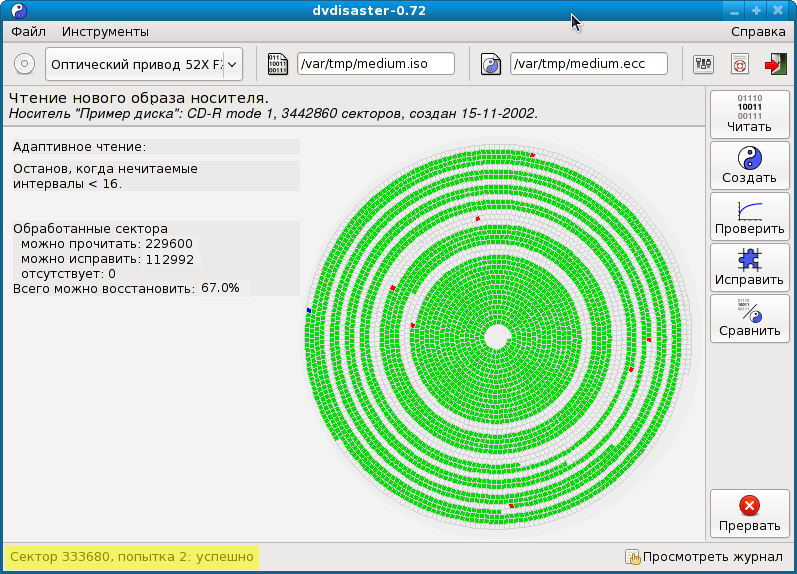Image resolution: width=797 pixels, height=574 pixels.
Task: Click the CD drive icon in toolbar
Action: click(x=24, y=64)
